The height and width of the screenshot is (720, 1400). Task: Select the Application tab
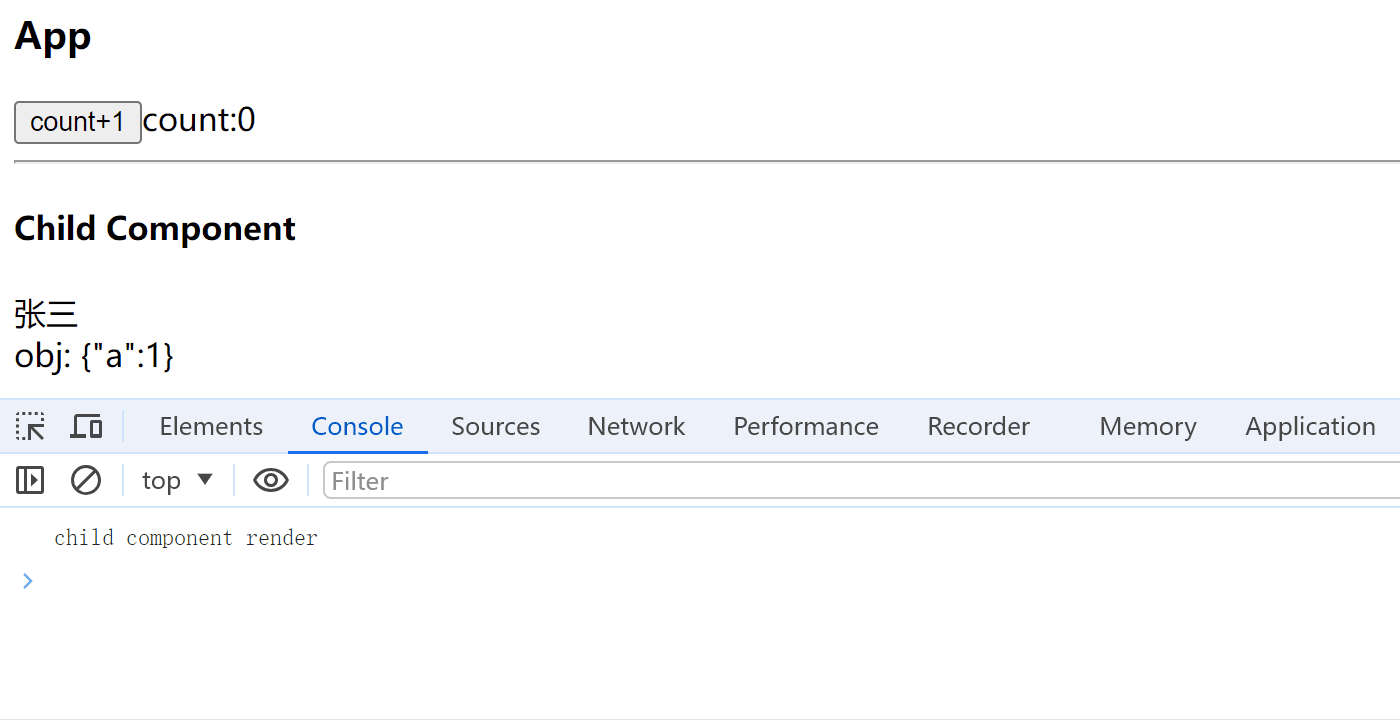1310,427
